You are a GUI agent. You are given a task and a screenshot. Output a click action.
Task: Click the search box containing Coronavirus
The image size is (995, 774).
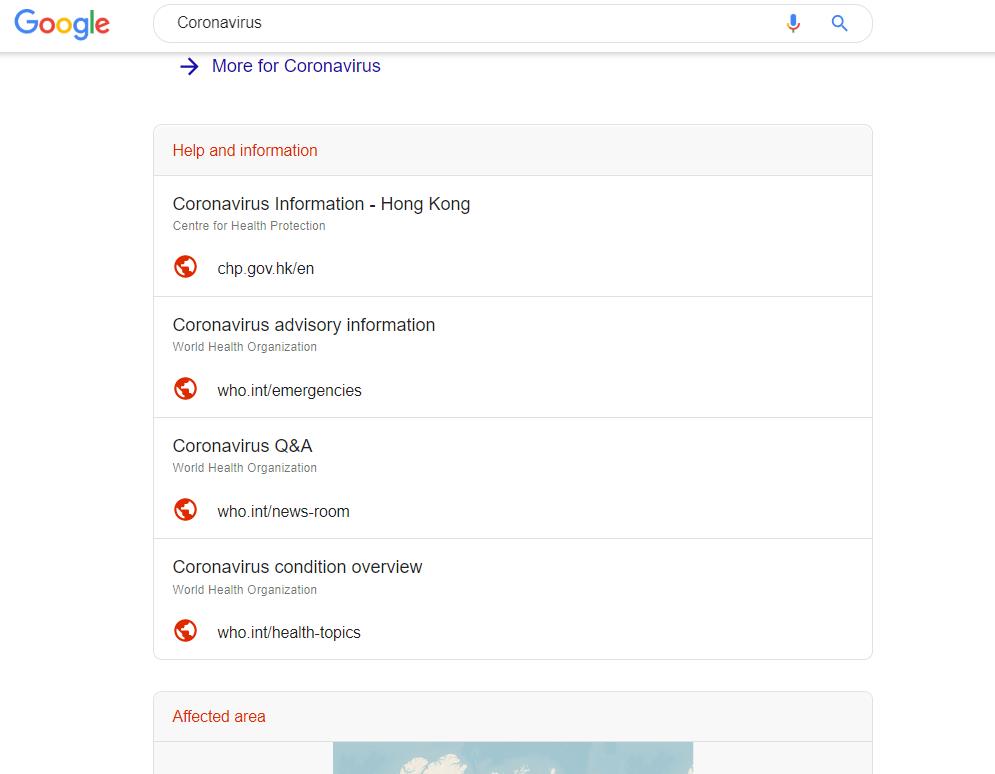coord(470,23)
